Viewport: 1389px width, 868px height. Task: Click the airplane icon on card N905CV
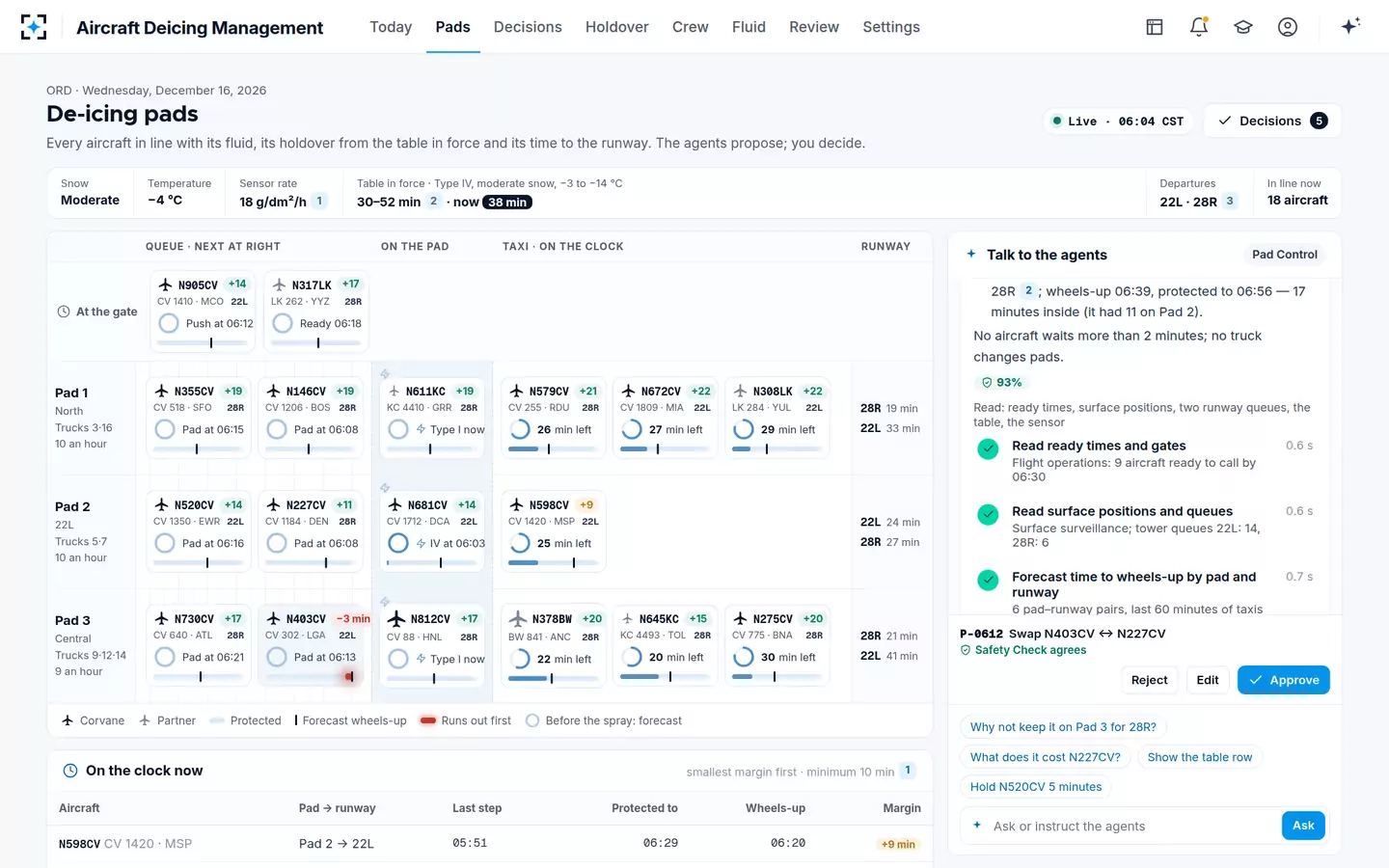pyautogui.click(x=165, y=285)
